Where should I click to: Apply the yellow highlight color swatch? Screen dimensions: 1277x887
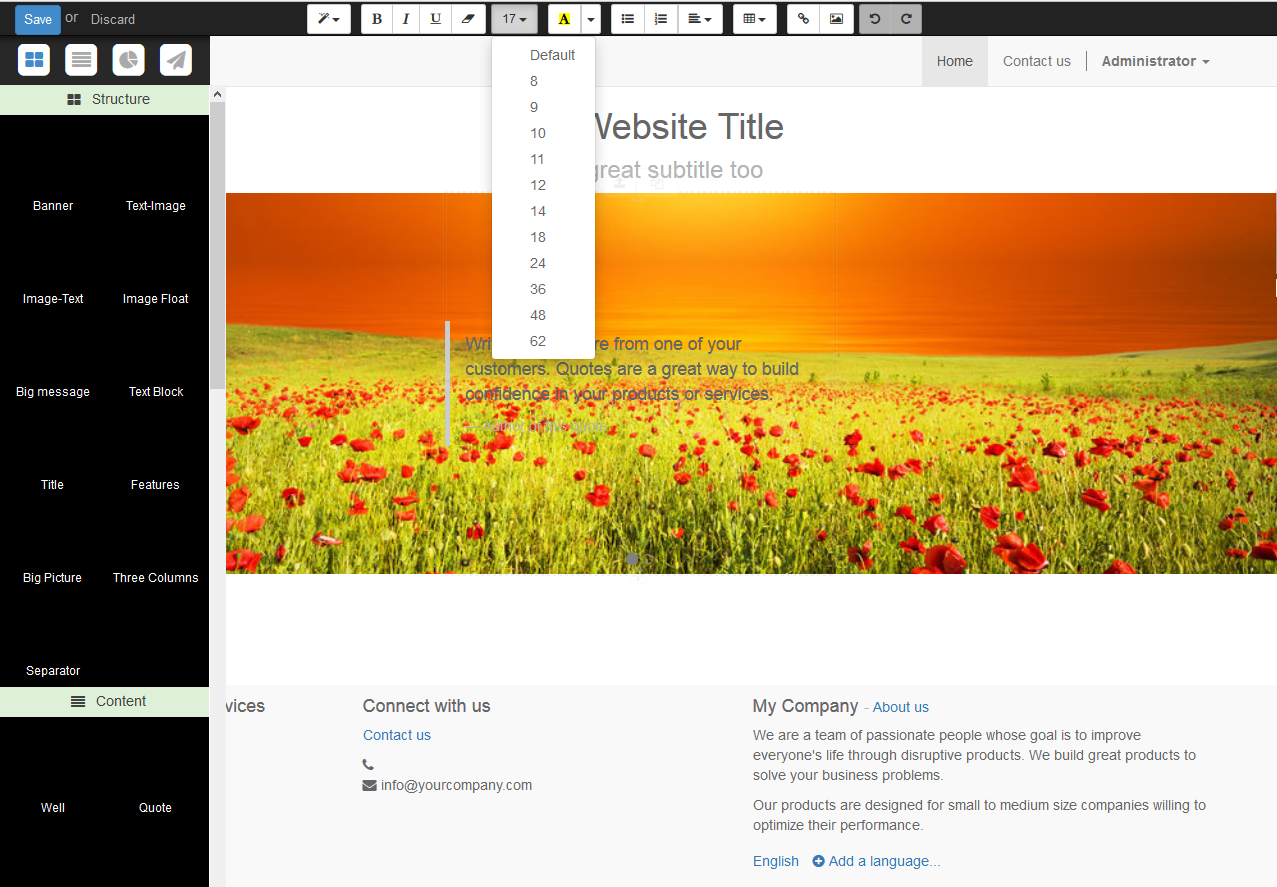[x=564, y=19]
